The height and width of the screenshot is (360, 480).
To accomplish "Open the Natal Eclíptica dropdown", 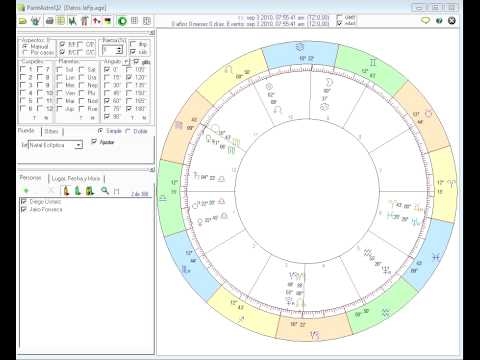I will [x=79, y=145].
